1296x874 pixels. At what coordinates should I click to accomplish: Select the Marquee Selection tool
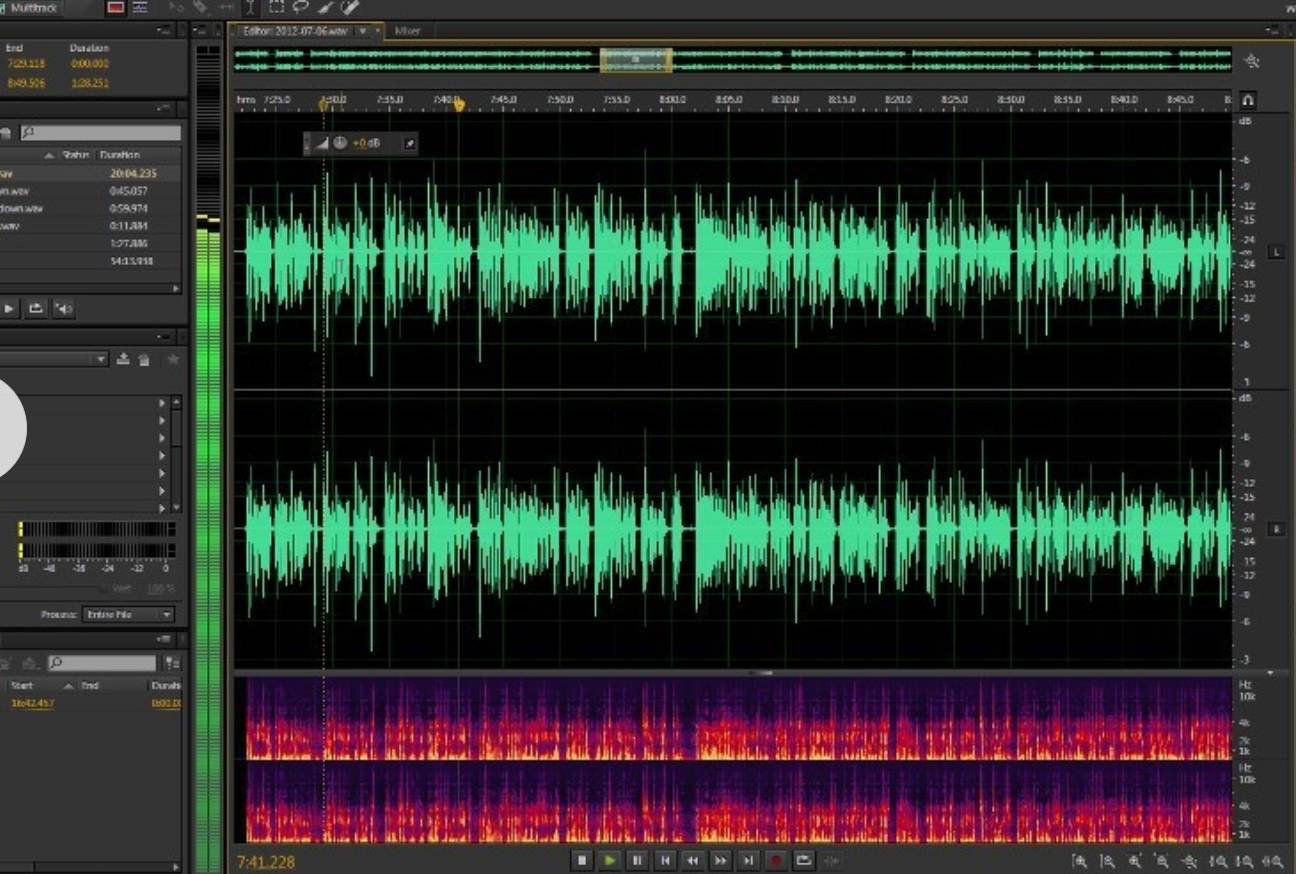click(277, 7)
